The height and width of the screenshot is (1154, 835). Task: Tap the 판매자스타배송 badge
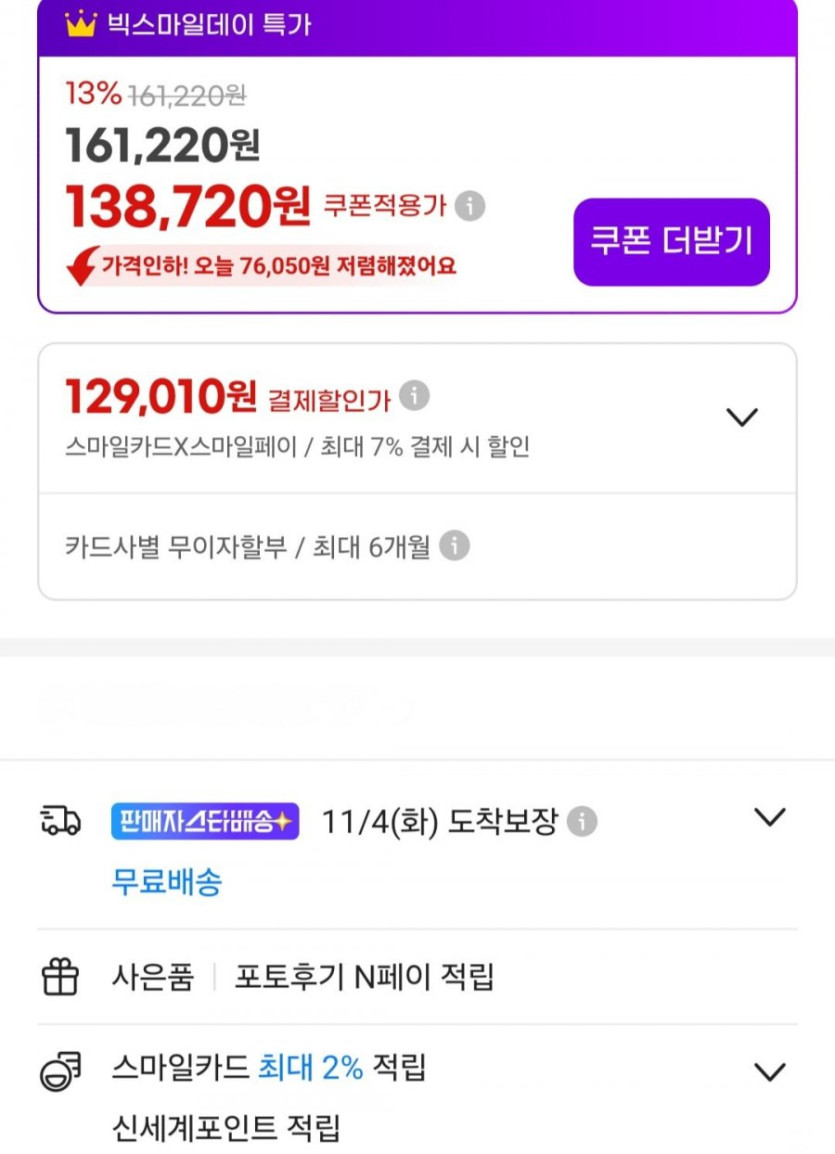tap(204, 822)
